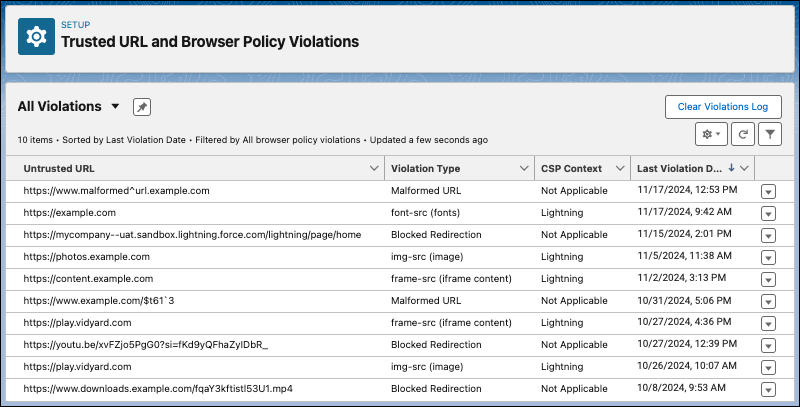Image resolution: width=800 pixels, height=407 pixels.
Task: Open Violation Type column menu chevron
Action: pyautogui.click(x=524, y=168)
